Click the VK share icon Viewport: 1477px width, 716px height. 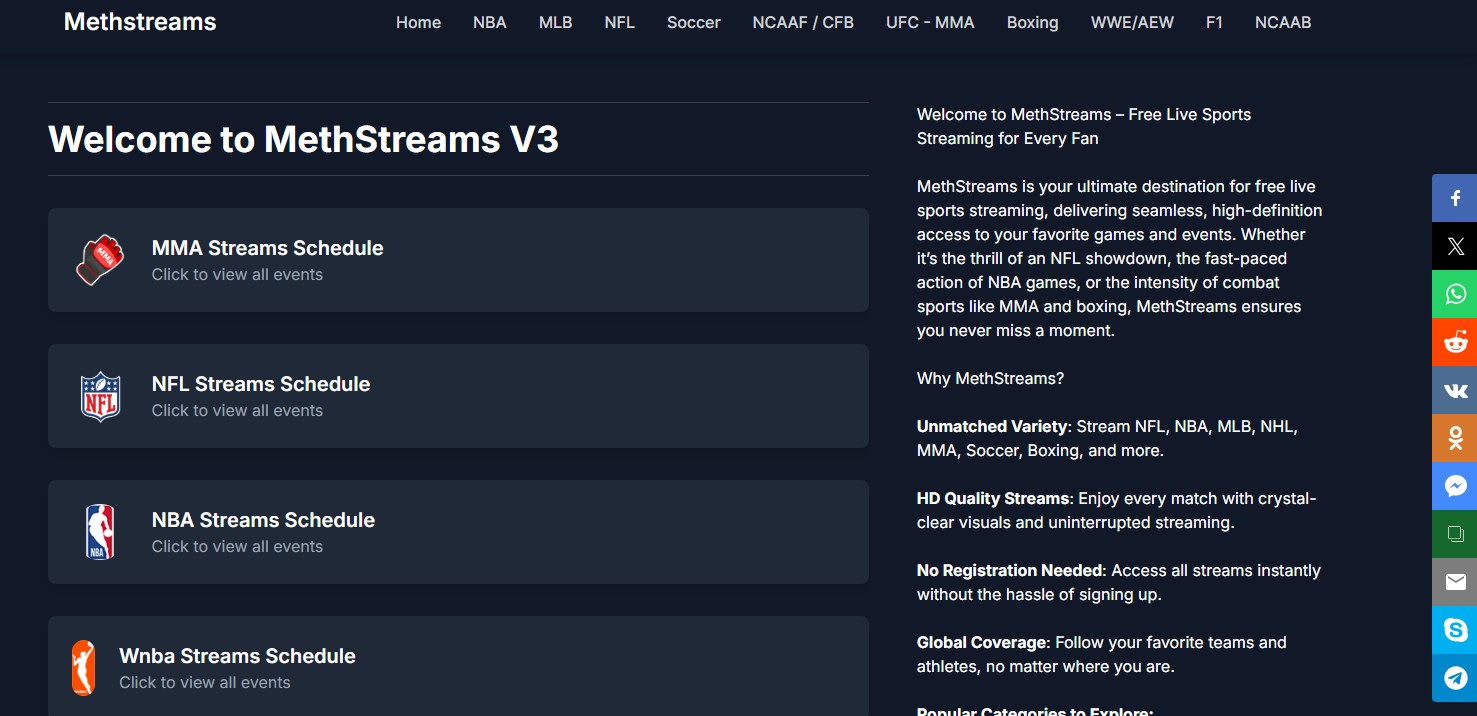[x=1455, y=390]
